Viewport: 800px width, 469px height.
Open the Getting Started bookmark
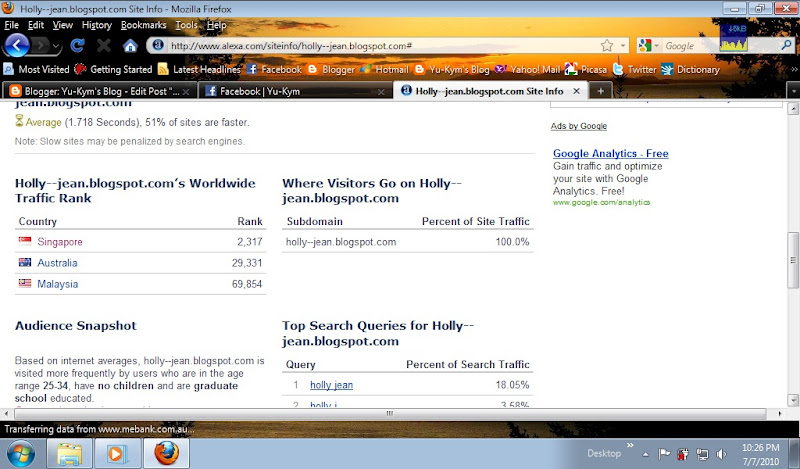coord(113,69)
